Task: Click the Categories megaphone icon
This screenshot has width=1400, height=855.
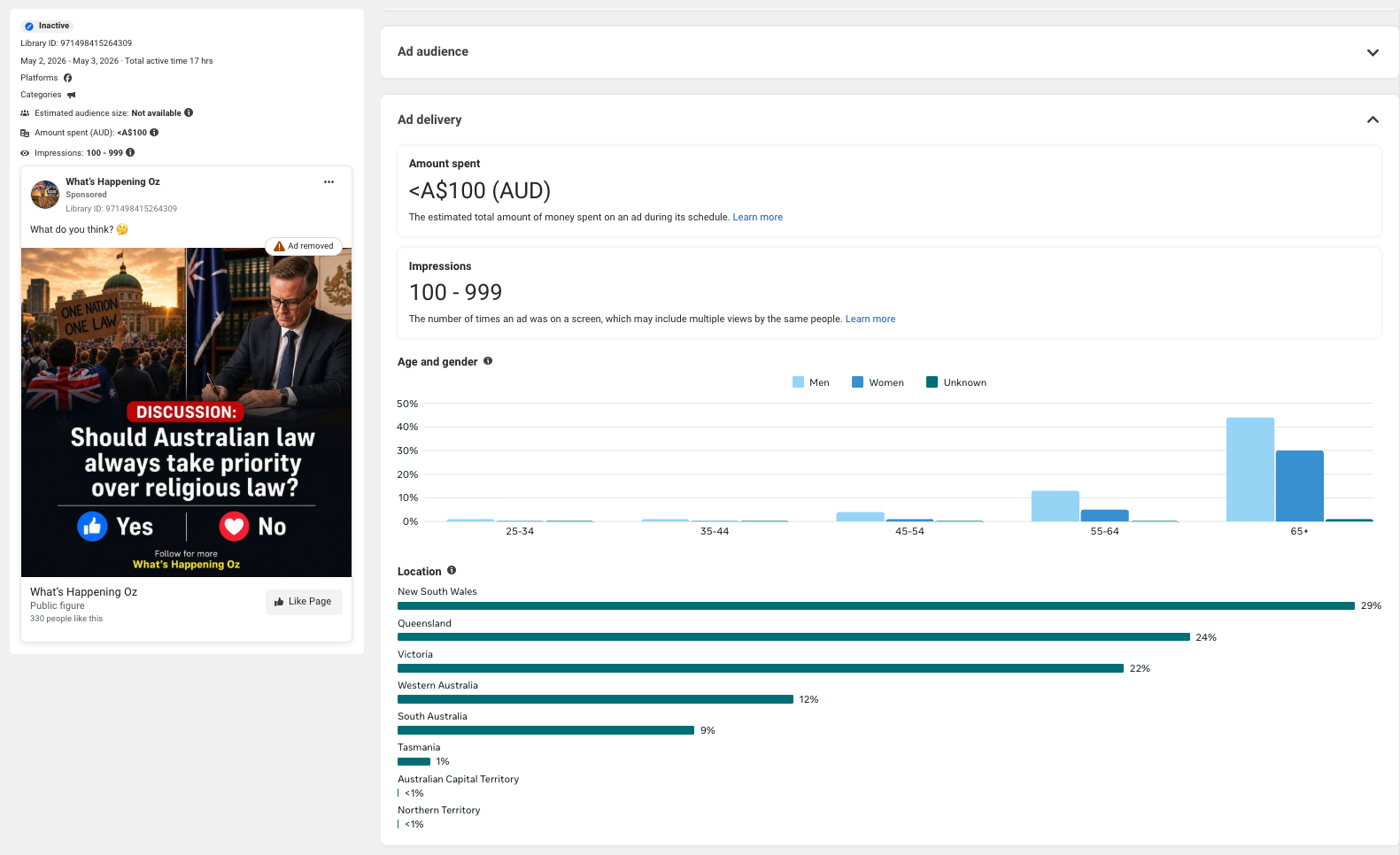Action: click(x=72, y=95)
